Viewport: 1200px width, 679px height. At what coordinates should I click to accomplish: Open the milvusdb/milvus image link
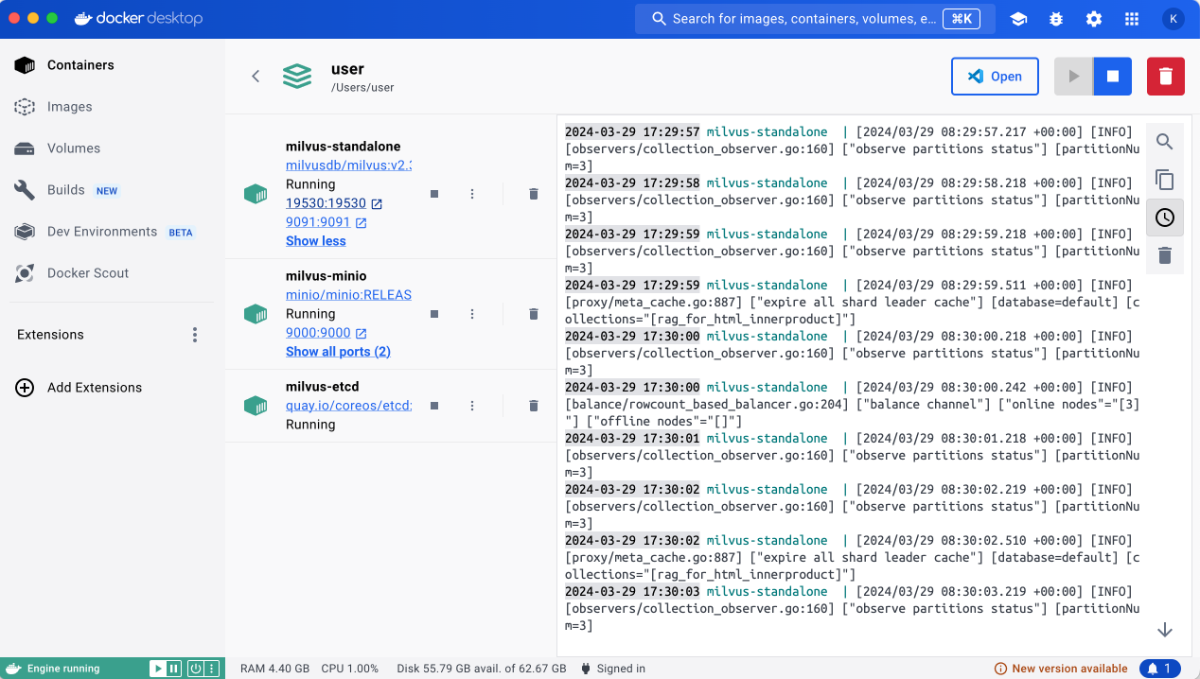(349, 165)
